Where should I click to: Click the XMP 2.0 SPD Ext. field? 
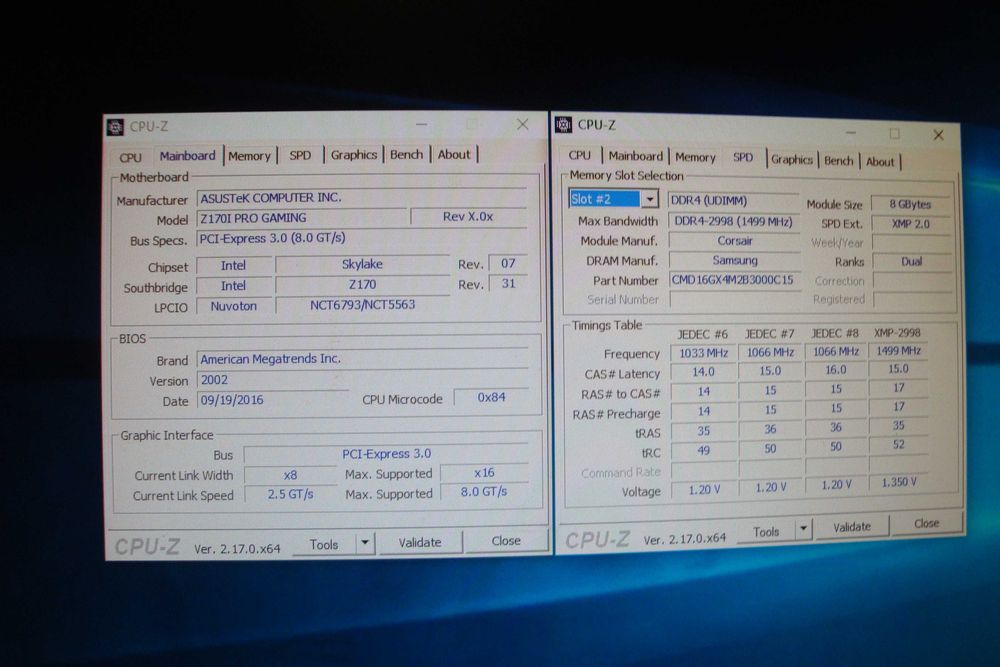911,224
